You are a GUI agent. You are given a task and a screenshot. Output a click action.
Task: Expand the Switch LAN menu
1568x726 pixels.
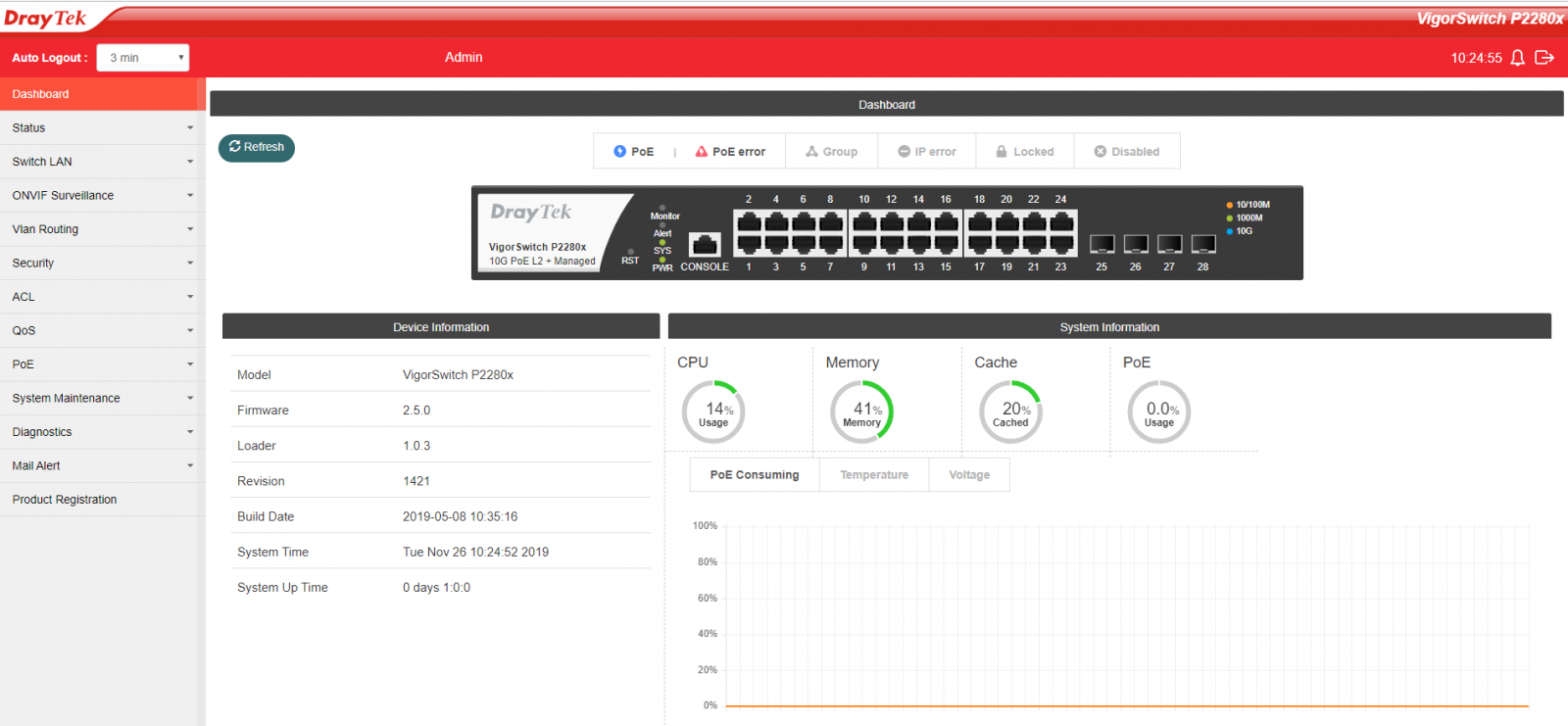(102, 162)
